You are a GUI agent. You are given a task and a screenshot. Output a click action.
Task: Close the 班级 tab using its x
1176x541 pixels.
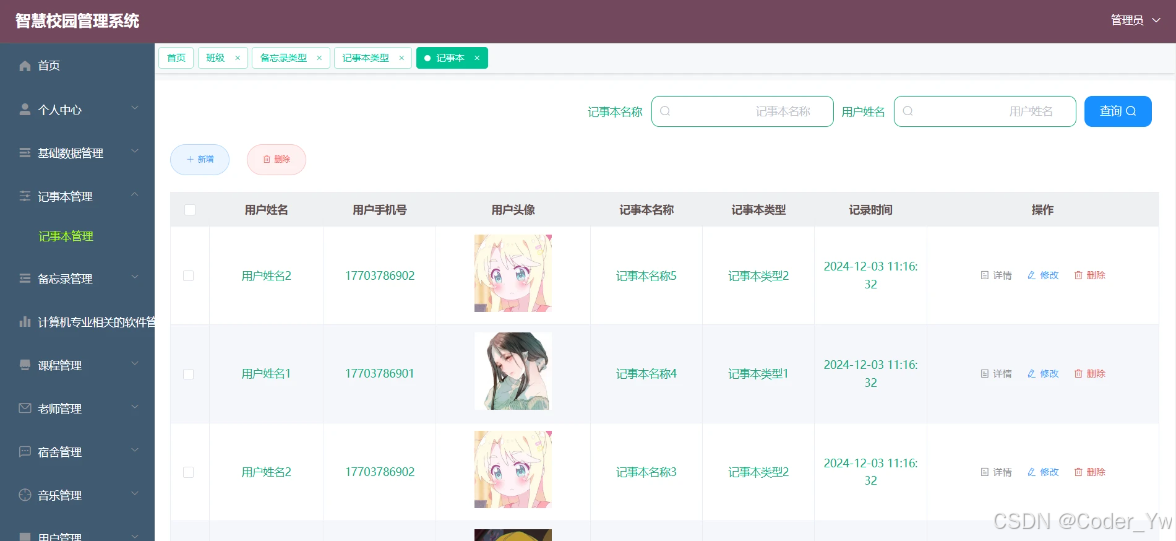tap(238, 58)
